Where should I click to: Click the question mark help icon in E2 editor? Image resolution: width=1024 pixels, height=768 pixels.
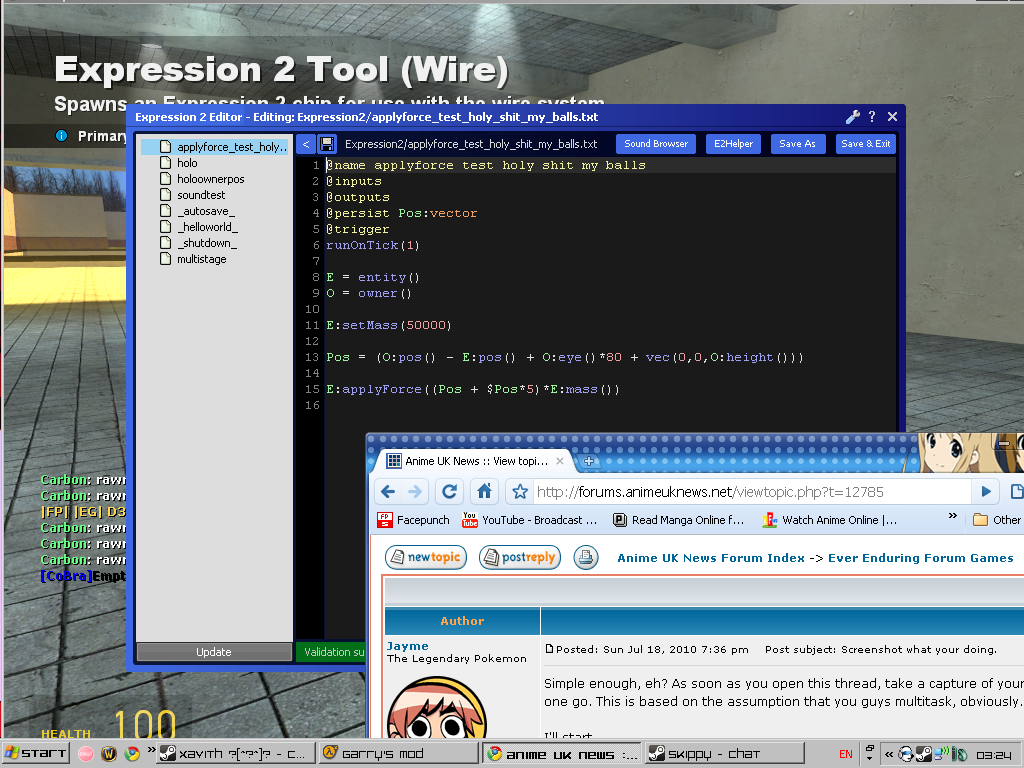click(x=872, y=117)
